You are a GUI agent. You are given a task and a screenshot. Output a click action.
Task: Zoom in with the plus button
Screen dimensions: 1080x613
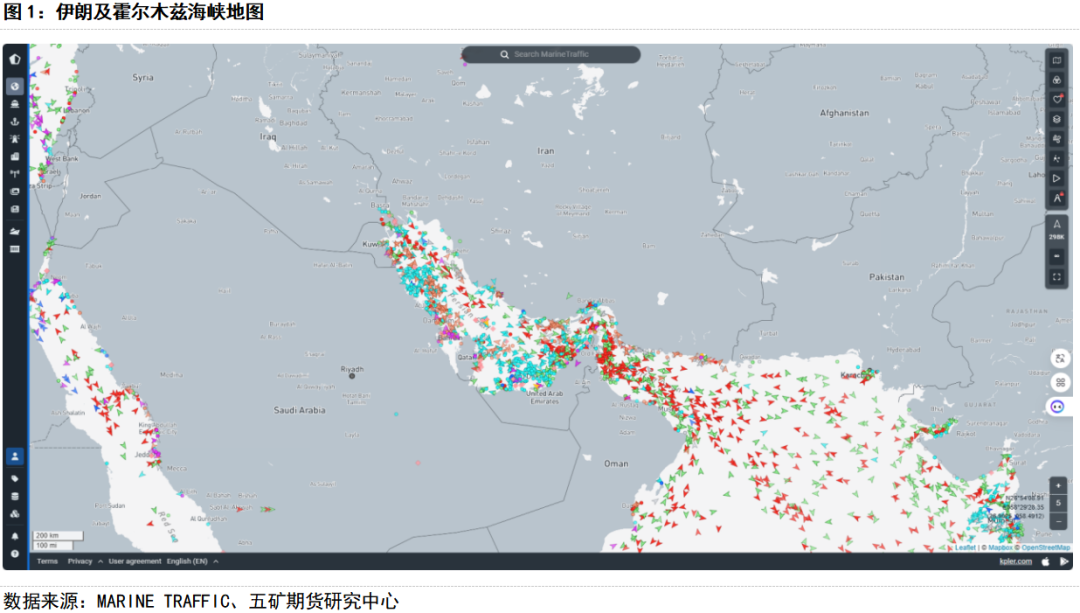1058,485
